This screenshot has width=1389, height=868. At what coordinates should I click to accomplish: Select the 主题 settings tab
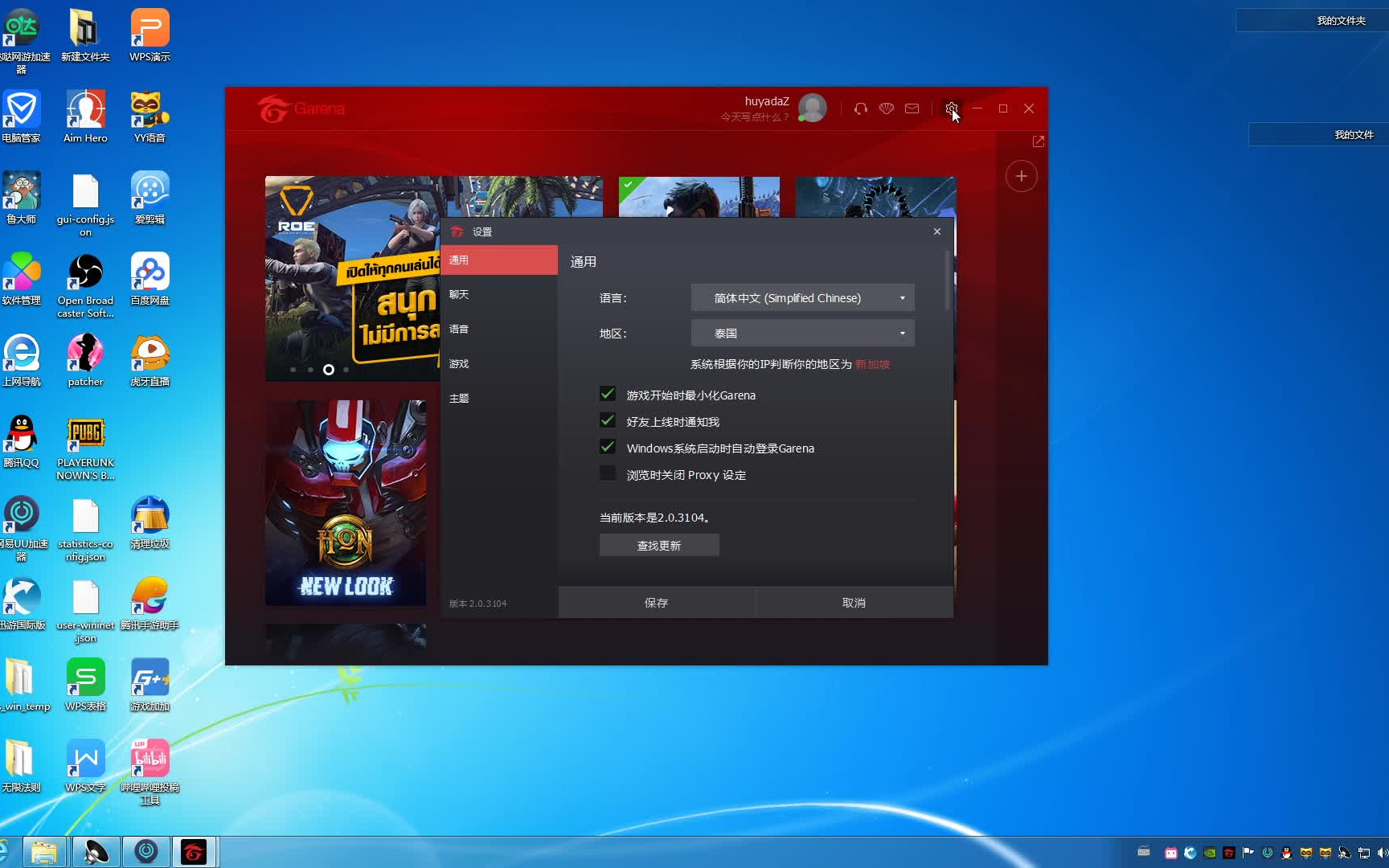499,399
